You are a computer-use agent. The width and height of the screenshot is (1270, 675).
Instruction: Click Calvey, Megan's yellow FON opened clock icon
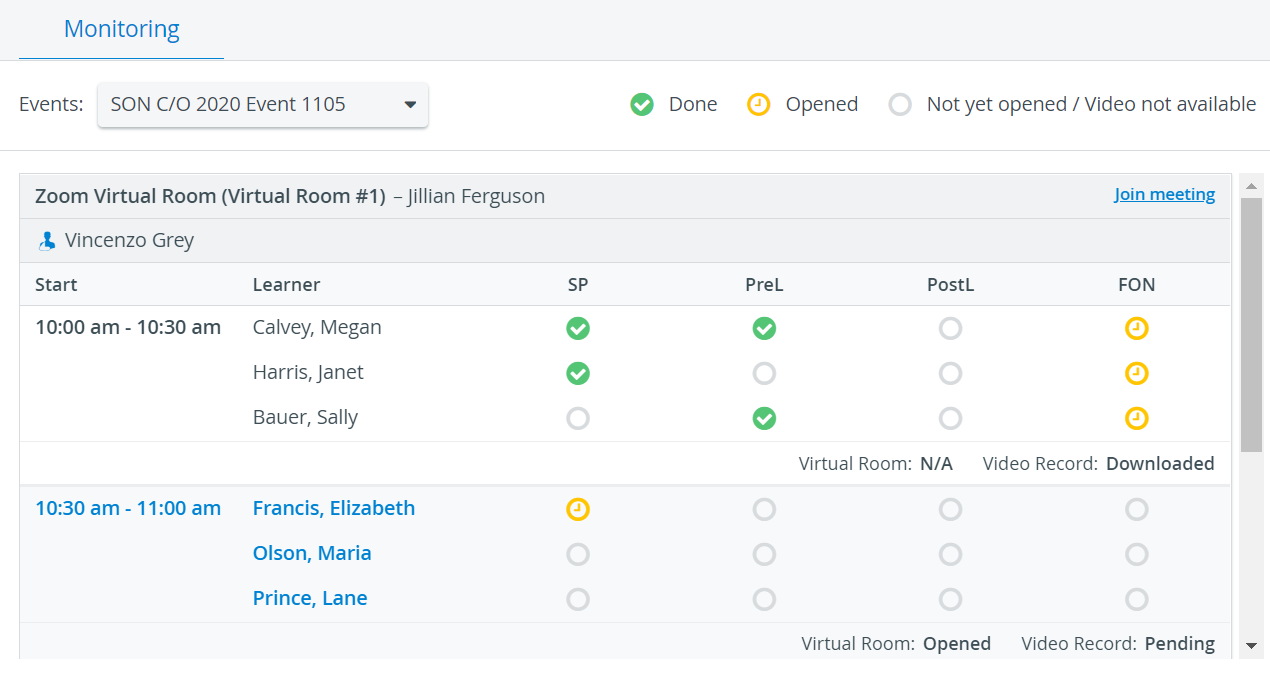[1136, 328]
